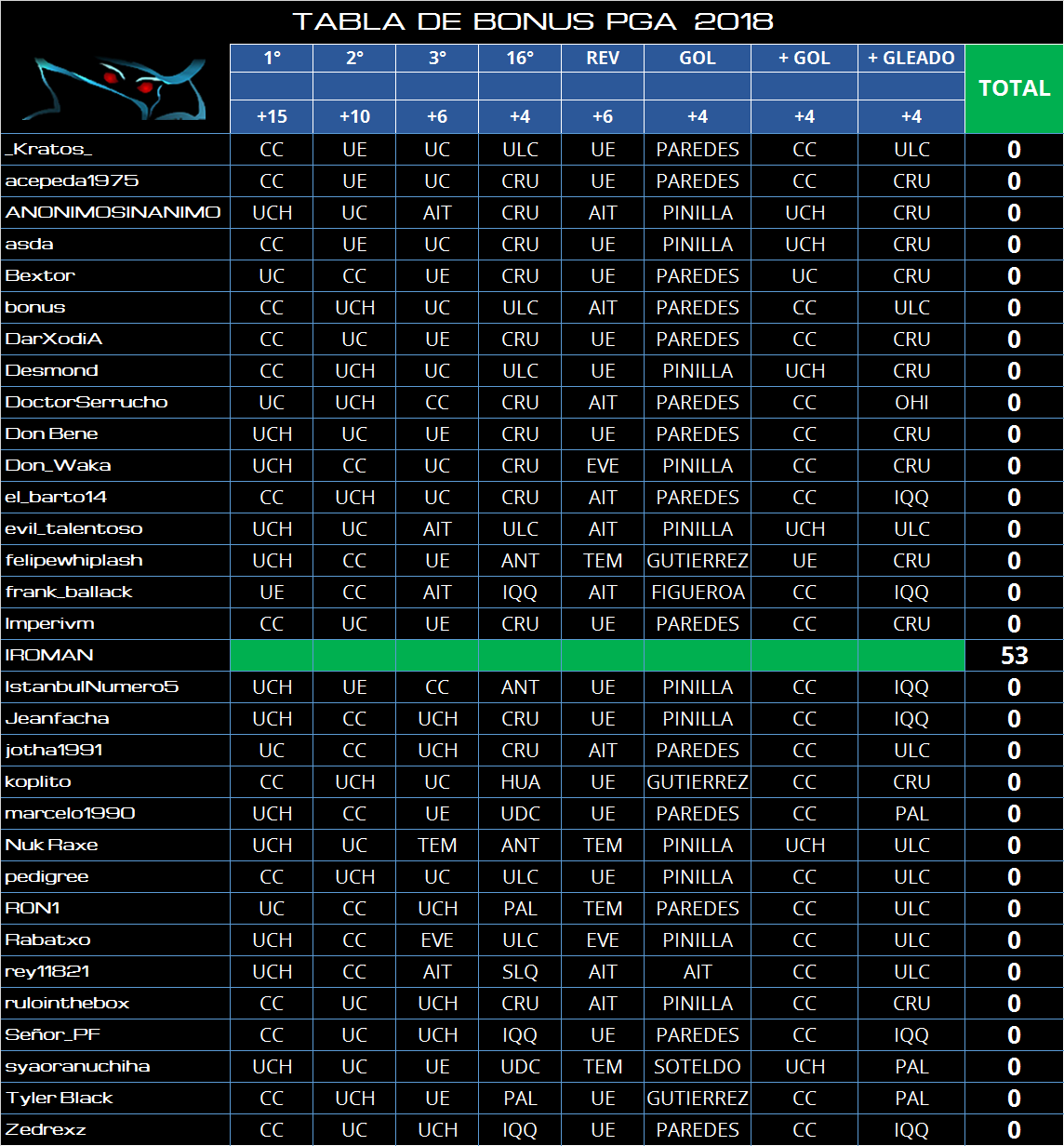Click HUA in koplito's row
The width and height of the screenshot is (1064, 1146).
520,782
